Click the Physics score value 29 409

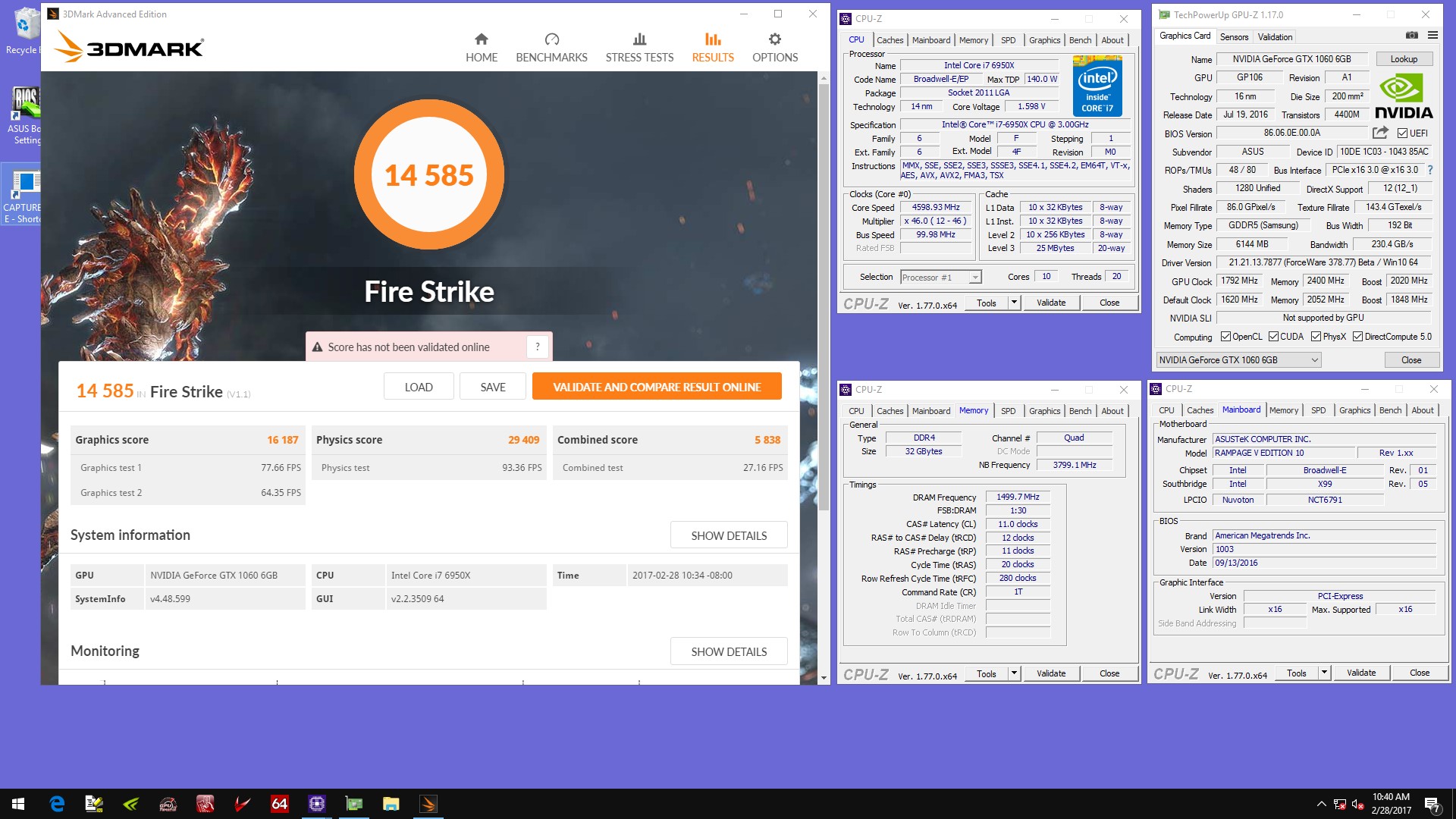click(523, 440)
